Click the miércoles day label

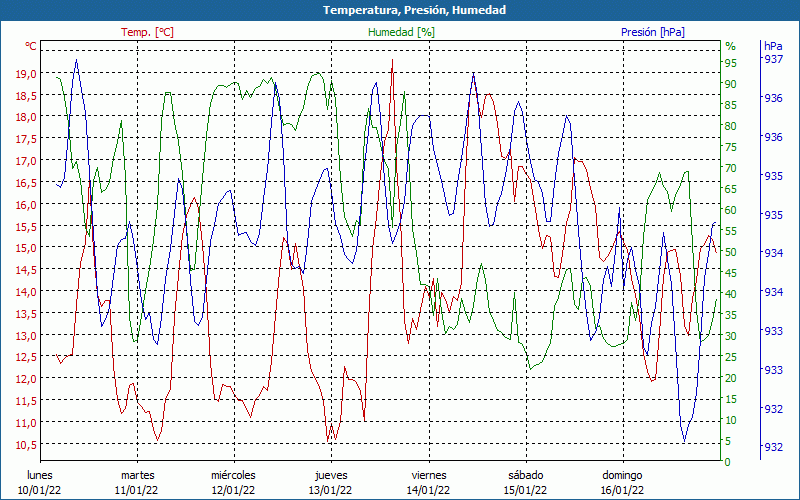(233, 475)
